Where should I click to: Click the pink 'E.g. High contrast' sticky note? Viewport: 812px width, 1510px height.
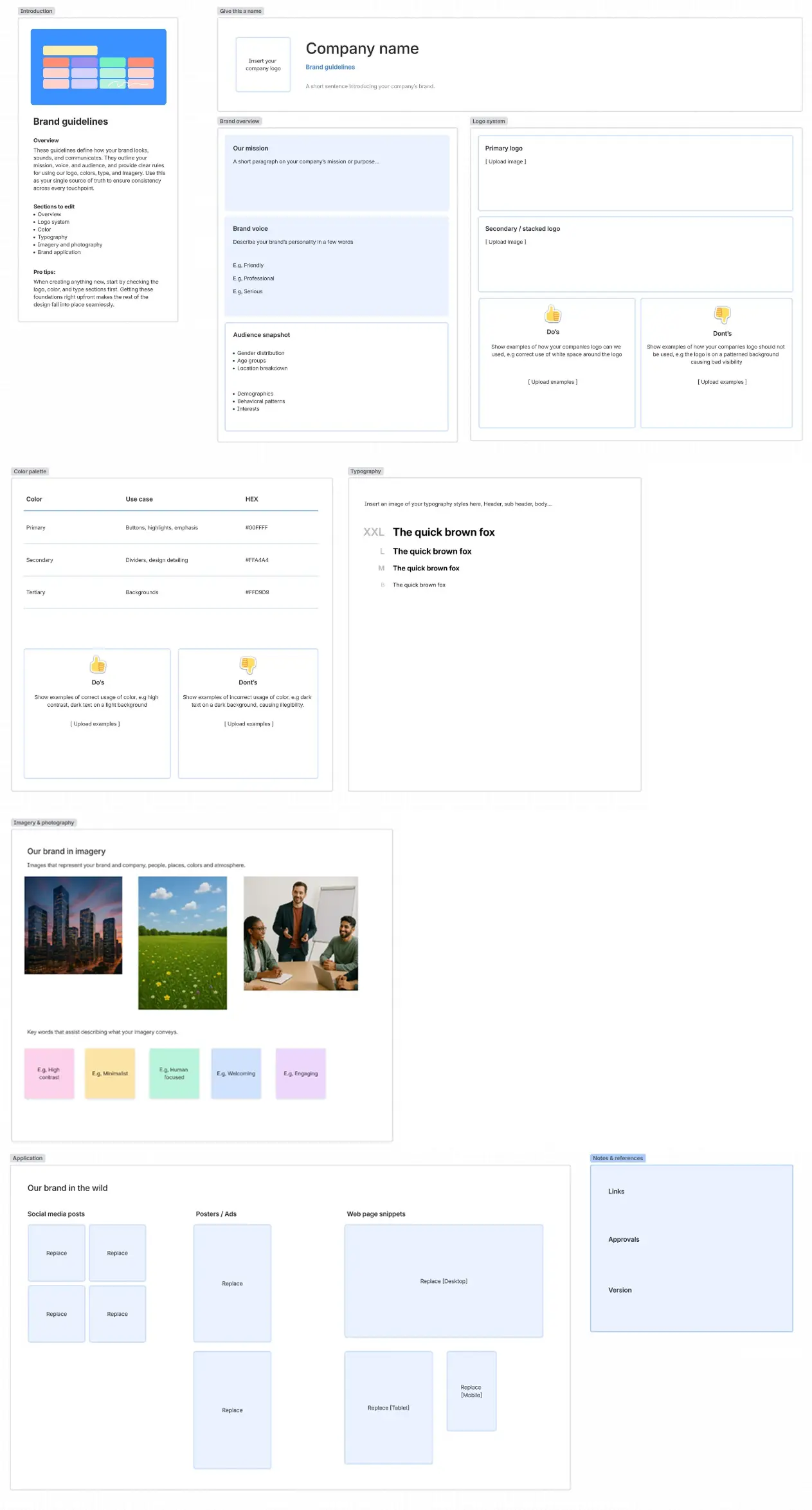pos(50,1073)
